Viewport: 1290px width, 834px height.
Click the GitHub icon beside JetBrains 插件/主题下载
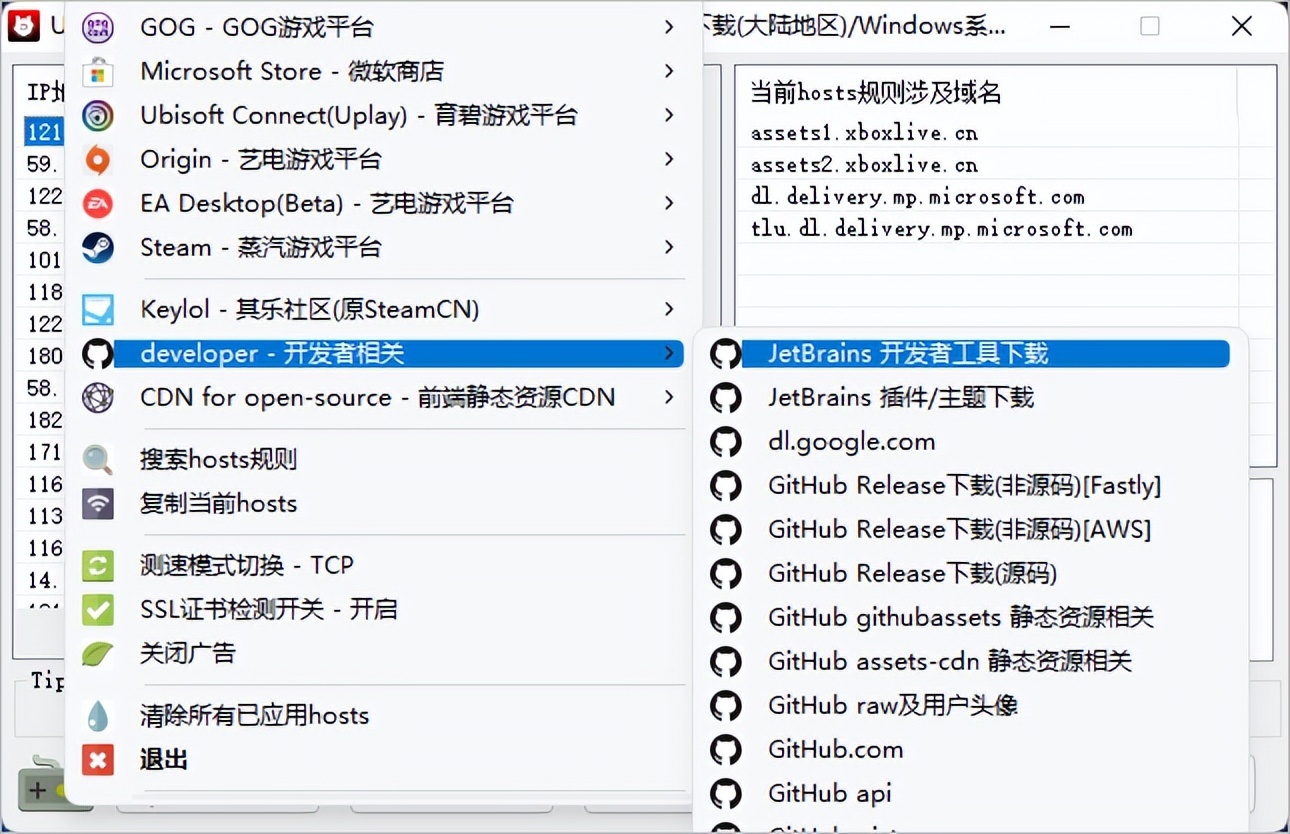(725, 398)
